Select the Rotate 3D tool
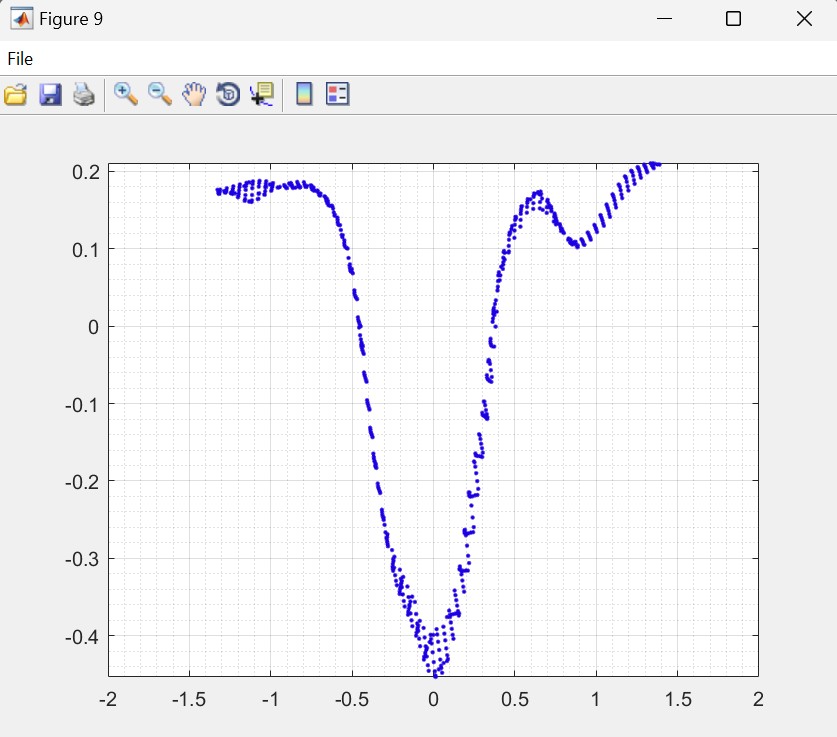837x737 pixels. (228, 95)
